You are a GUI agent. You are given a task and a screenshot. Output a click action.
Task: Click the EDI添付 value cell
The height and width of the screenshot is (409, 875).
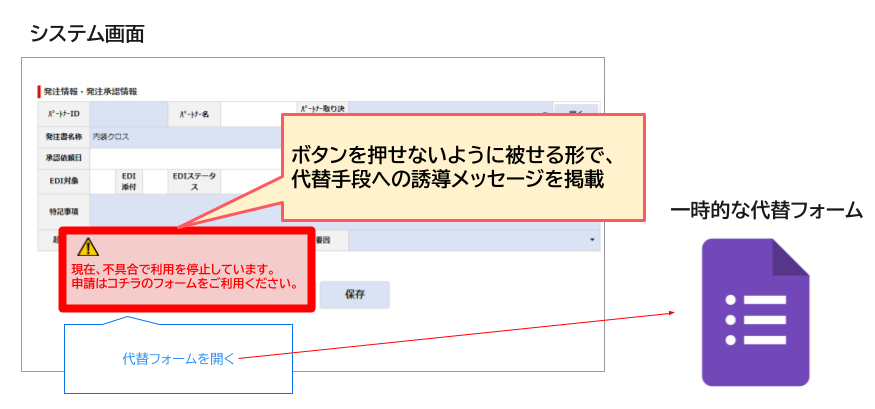click(155, 181)
